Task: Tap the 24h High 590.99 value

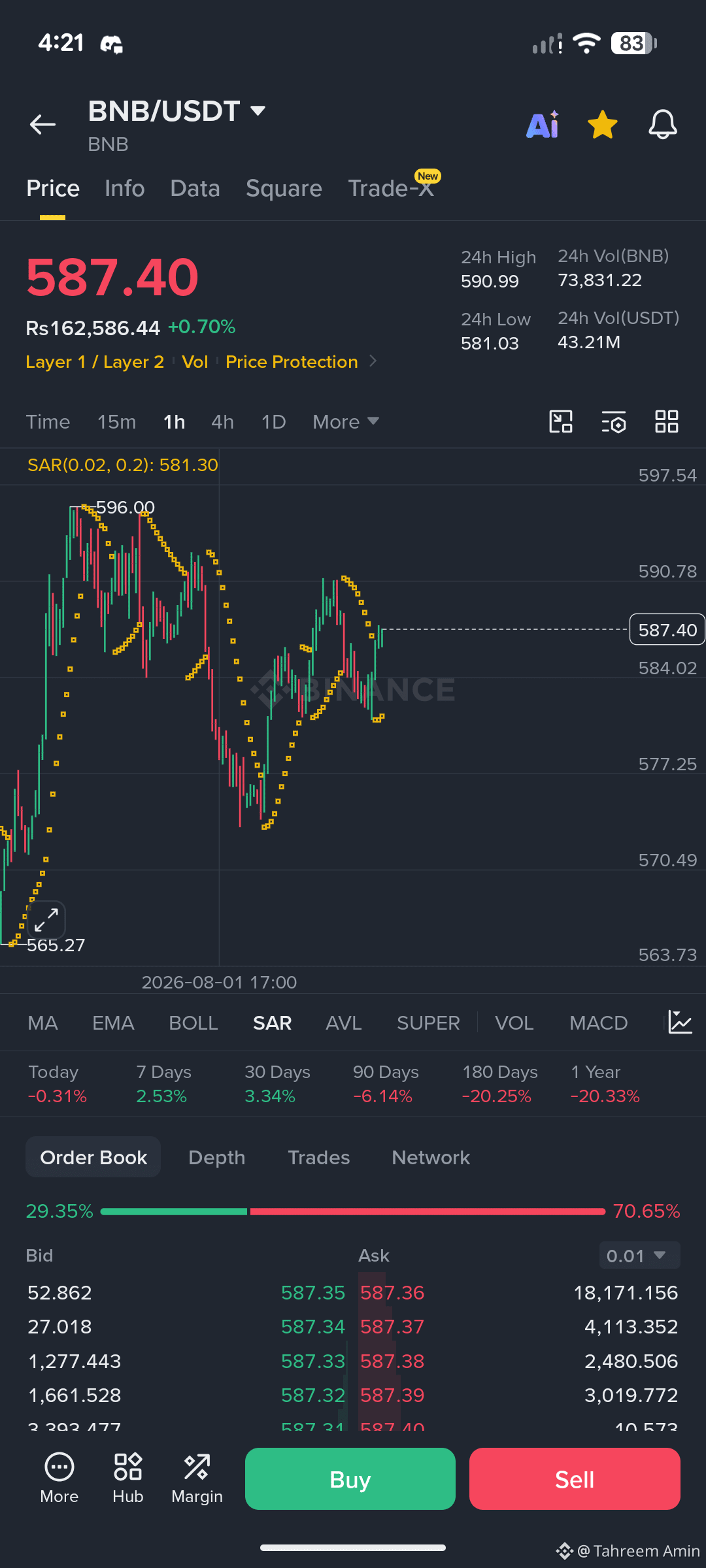Action: [490, 282]
